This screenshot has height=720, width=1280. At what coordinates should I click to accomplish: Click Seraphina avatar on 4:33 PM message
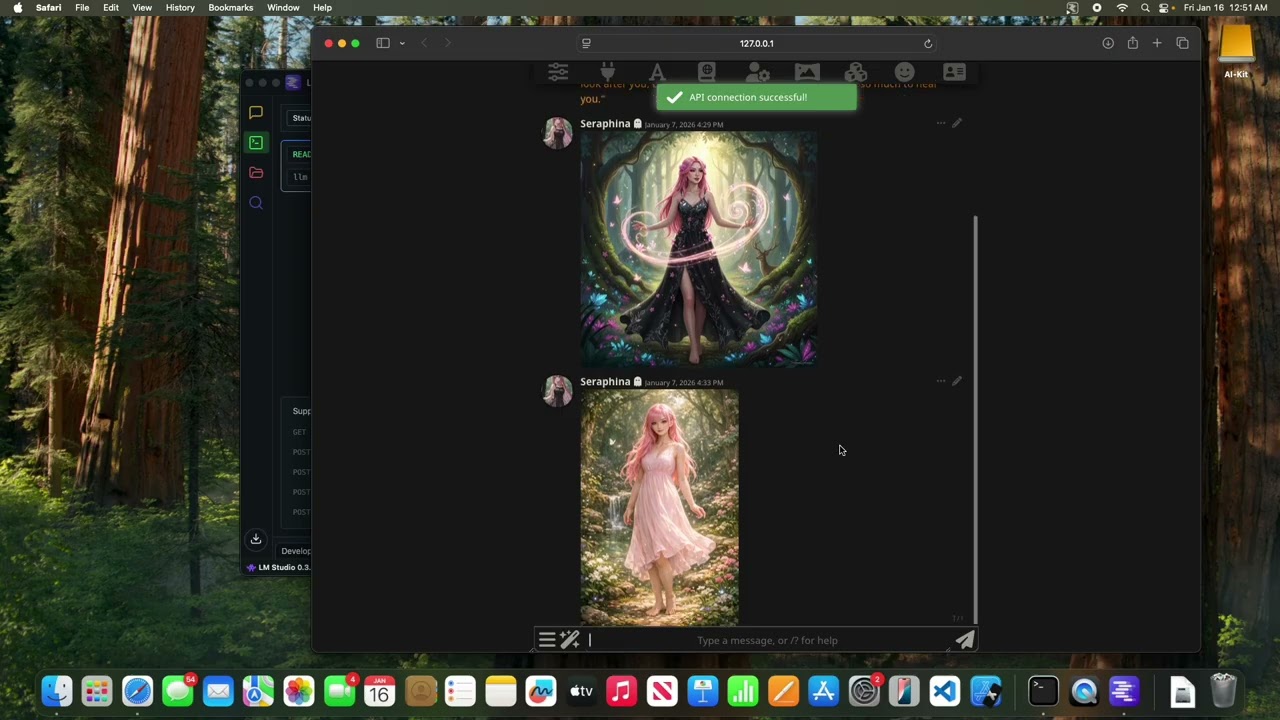click(x=557, y=390)
